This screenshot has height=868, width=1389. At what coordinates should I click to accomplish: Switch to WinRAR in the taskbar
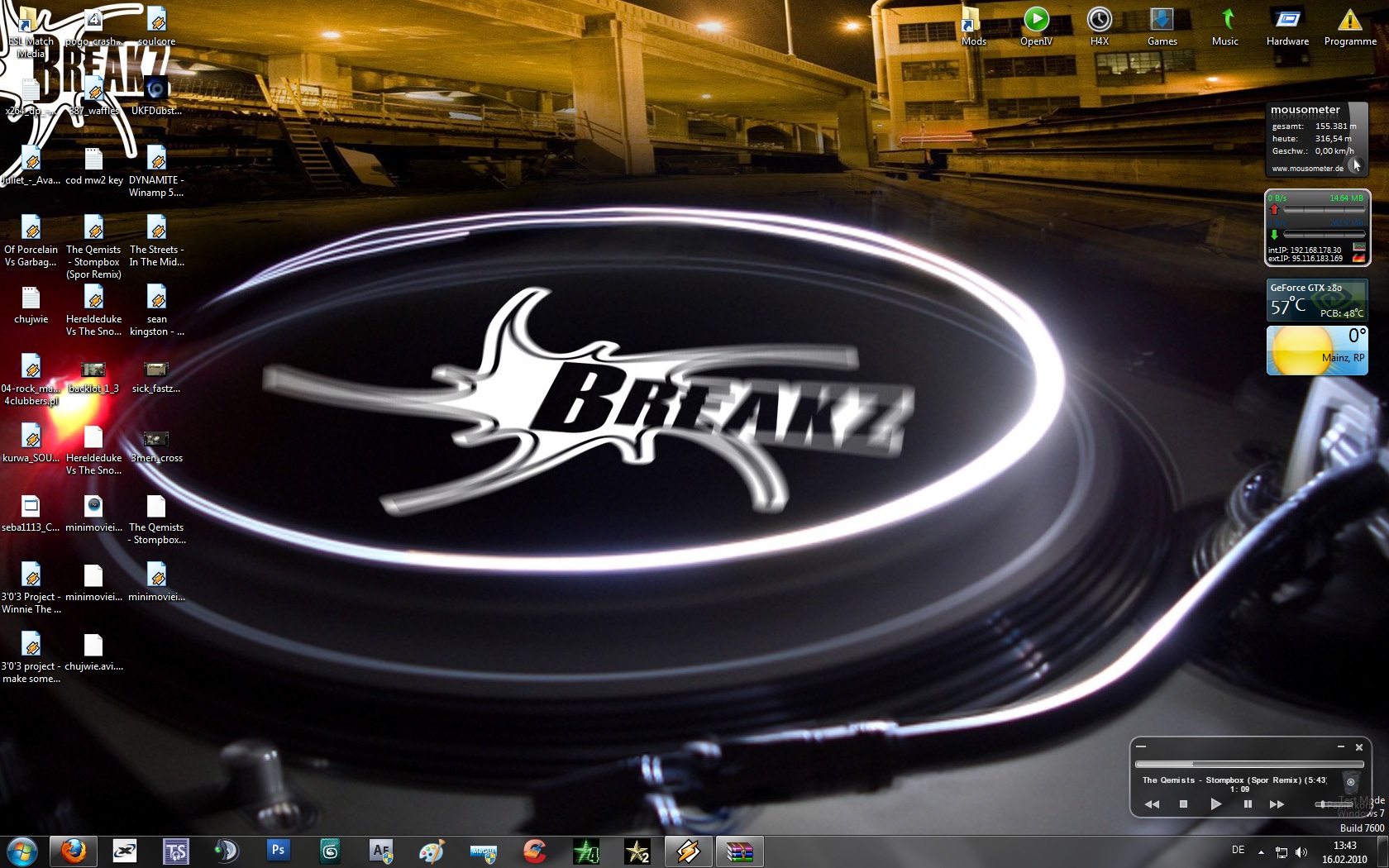740,851
